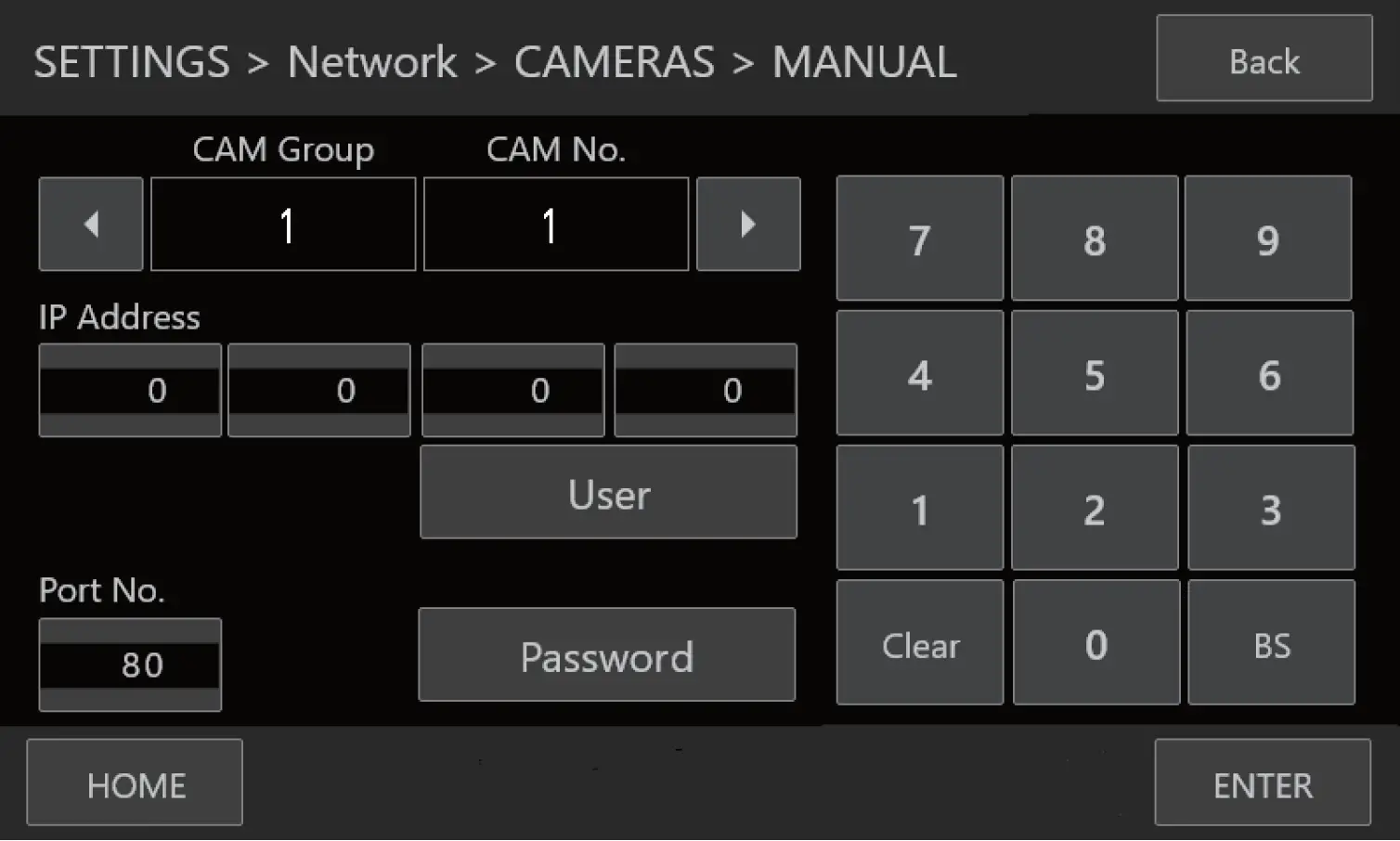1400x841 pixels.
Task: Go Back to the CAMERAS menu
Action: (x=1264, y=59)
